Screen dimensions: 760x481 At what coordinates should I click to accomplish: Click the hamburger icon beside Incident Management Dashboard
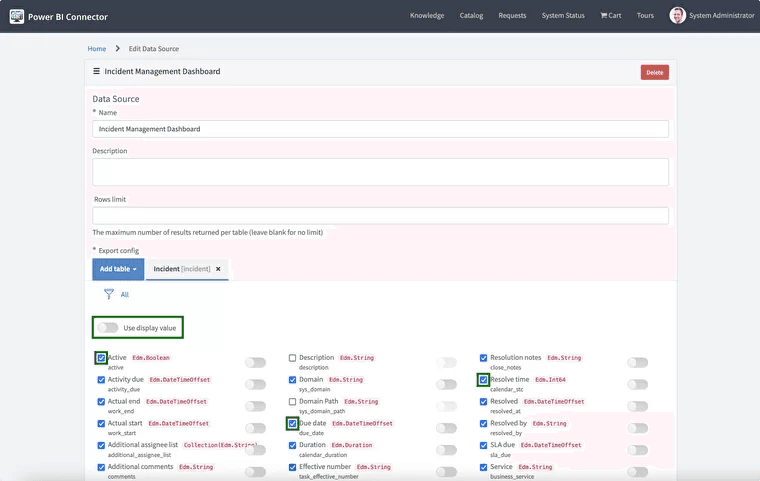tap(96, 72)
